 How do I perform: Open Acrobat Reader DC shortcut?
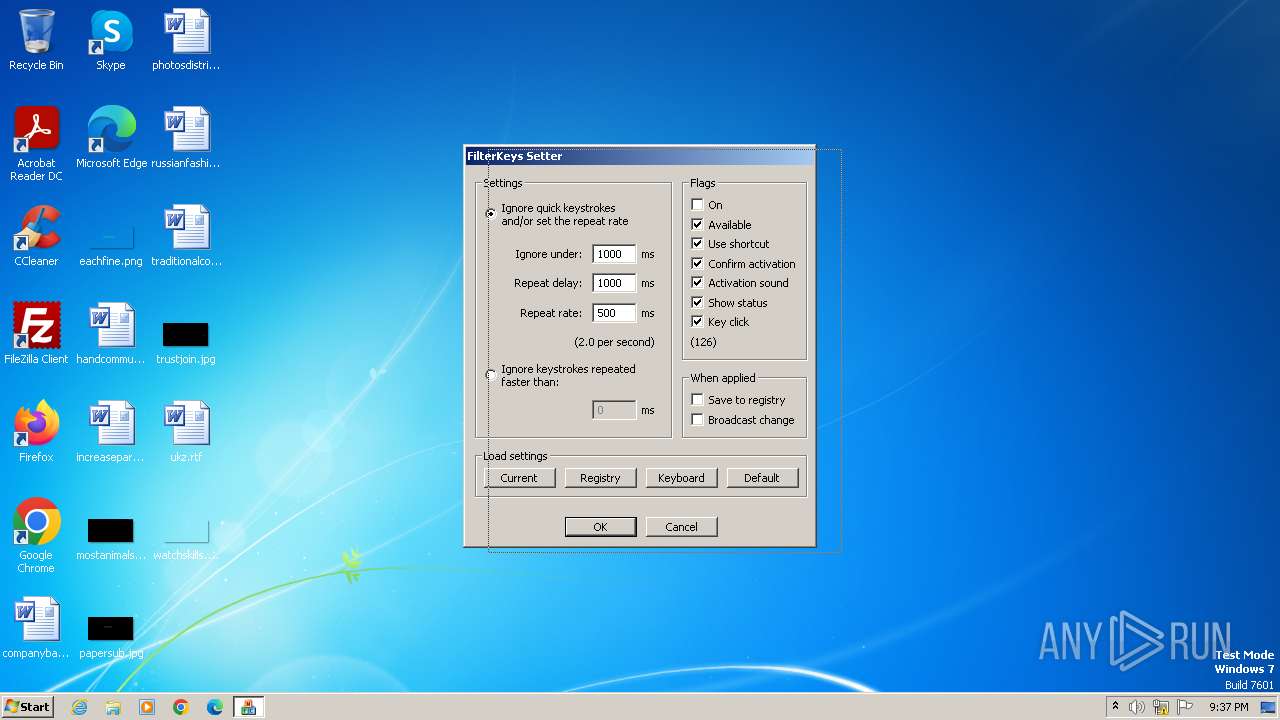tap(36, 143)
